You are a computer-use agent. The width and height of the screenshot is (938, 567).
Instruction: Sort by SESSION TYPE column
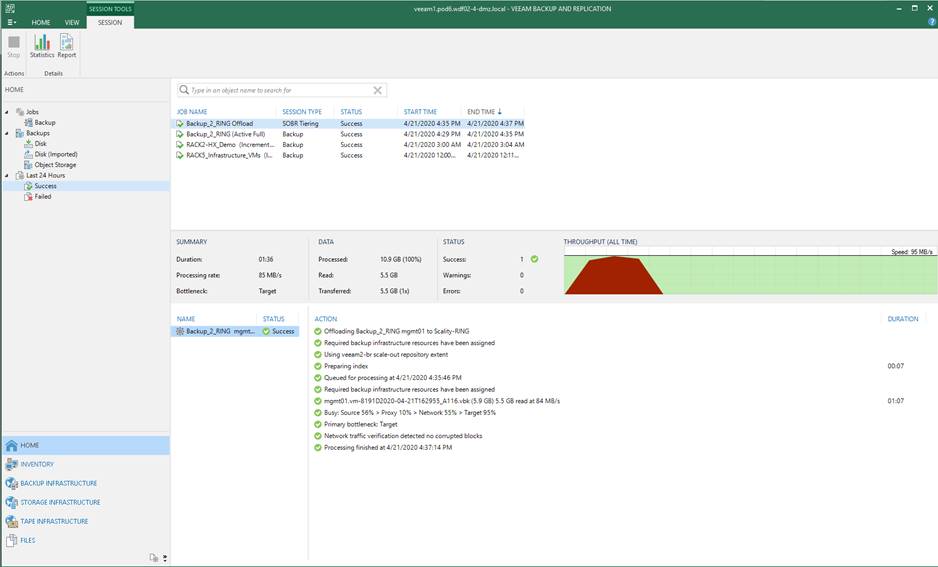click(x=302, y=112)
